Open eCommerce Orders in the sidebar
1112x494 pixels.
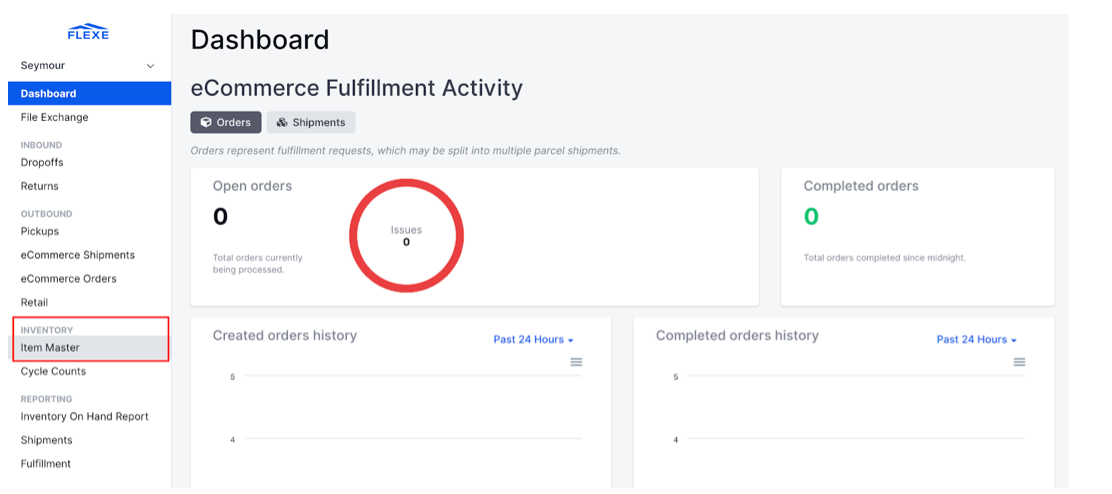[68, 279]
